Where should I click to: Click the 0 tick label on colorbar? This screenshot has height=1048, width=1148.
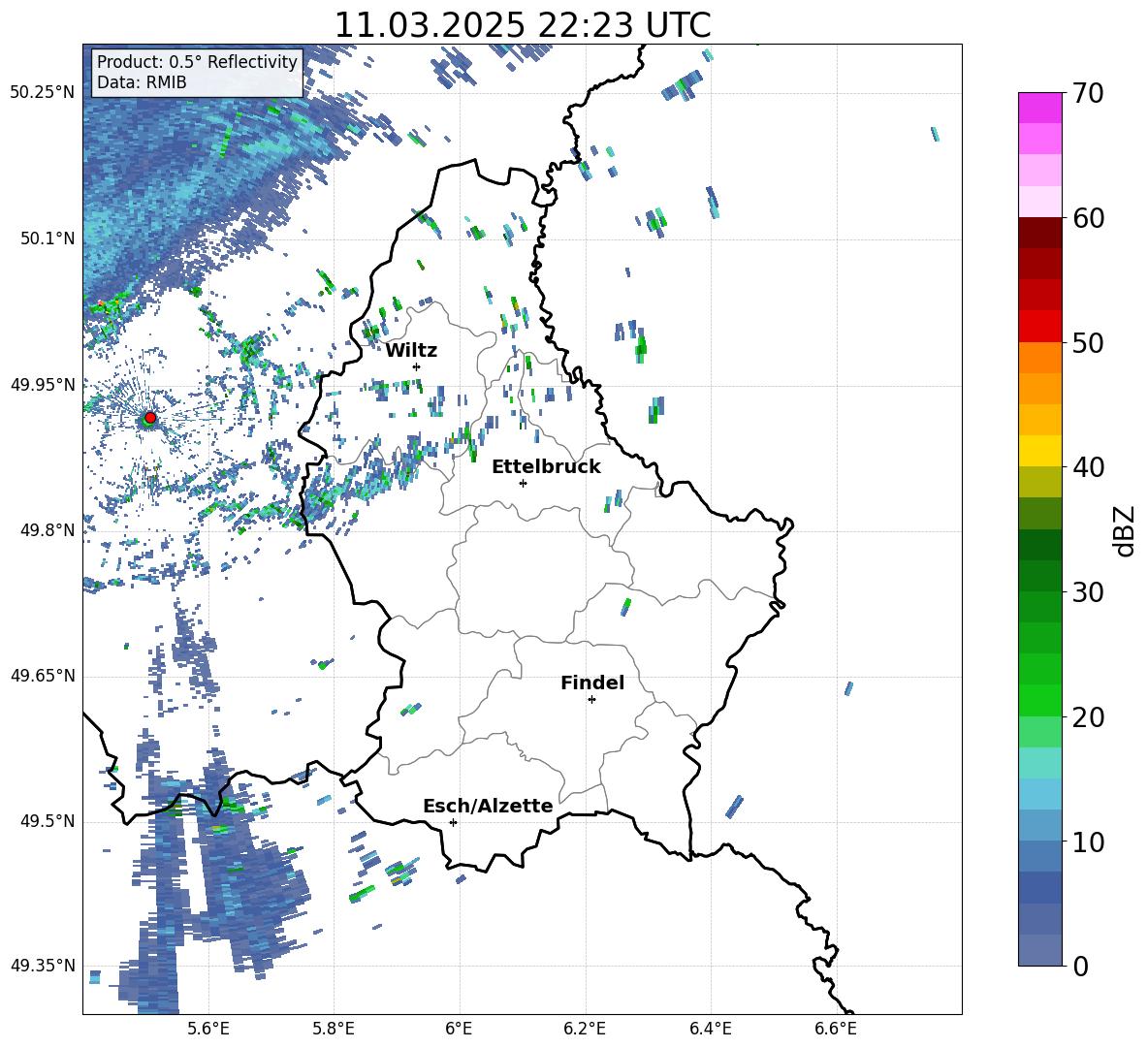(x=1079, y=967)
